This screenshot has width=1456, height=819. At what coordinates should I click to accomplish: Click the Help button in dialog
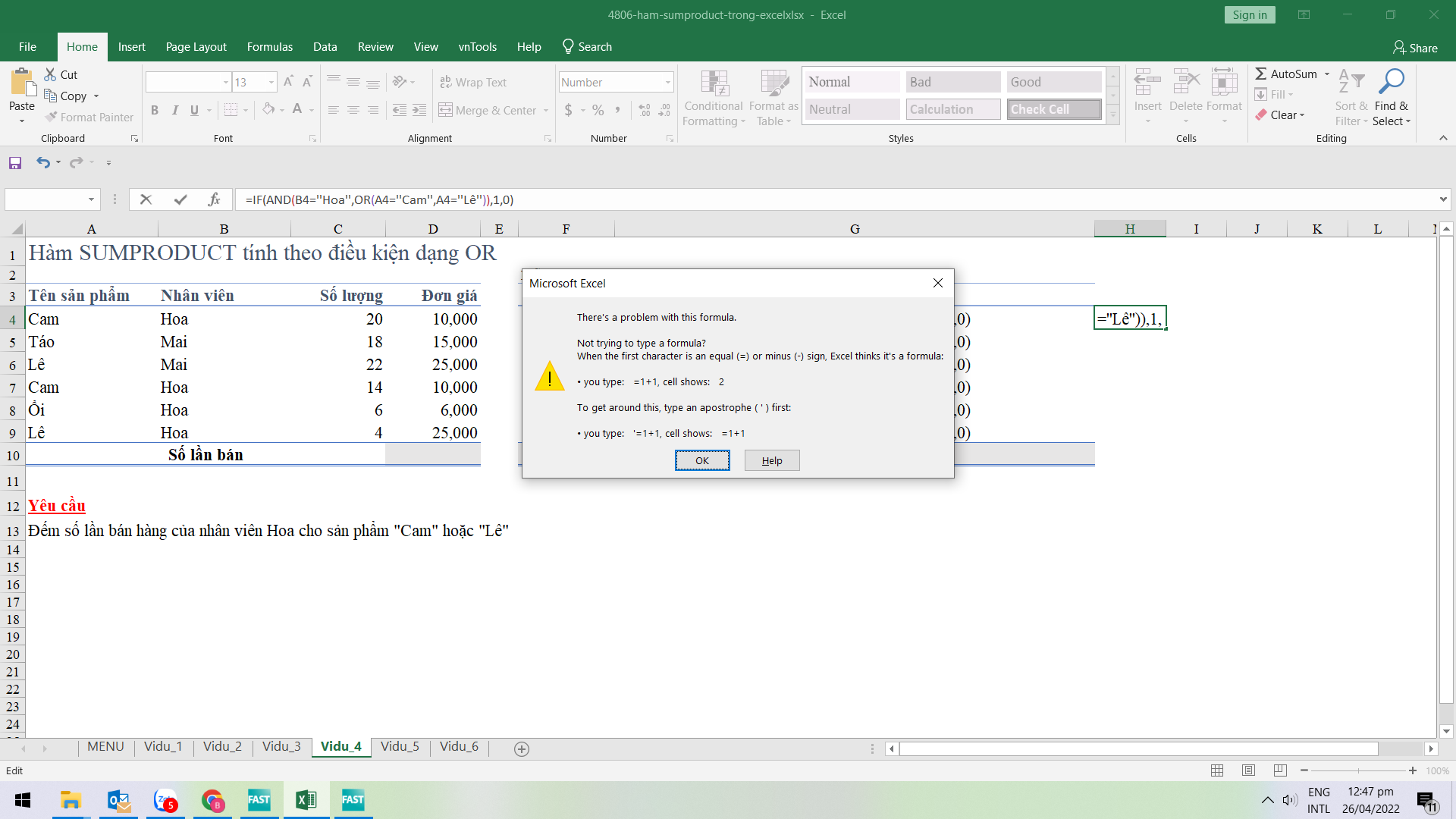pyautogui.click(x=772, y=460)
